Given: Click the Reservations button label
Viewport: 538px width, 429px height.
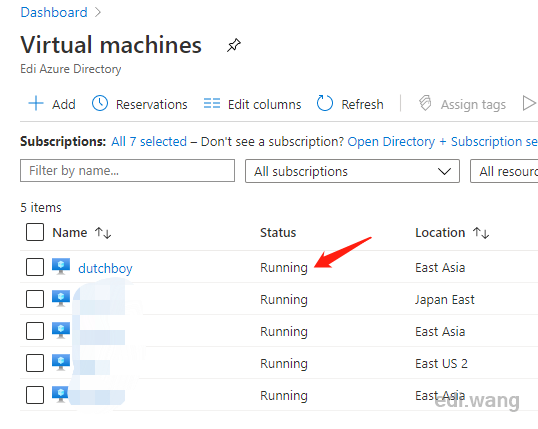Looking at the screenshot, I should click(152, 104).
